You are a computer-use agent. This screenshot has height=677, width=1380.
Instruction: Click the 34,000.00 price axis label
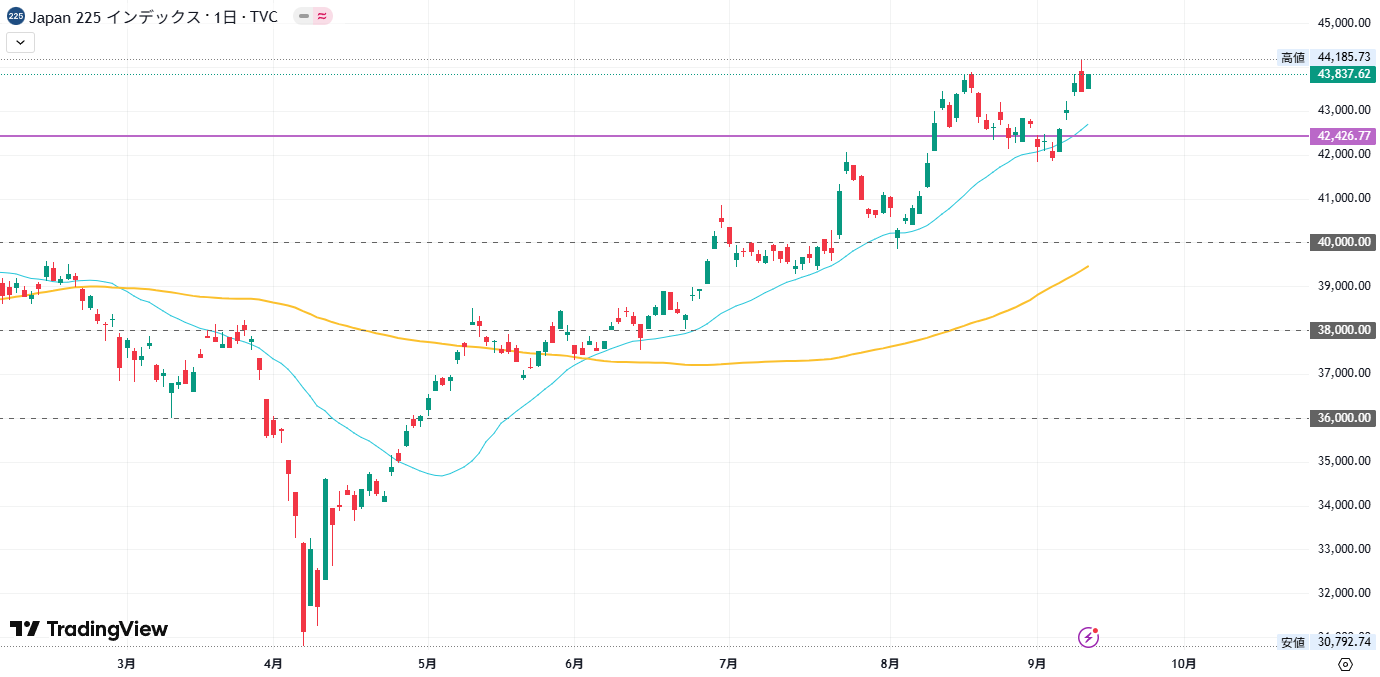point(1344,505)
